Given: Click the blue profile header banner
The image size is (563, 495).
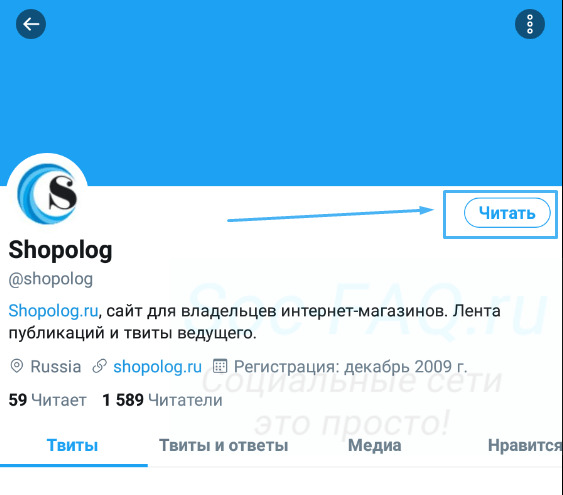Looking at the screenshot, I should tap(282, 93).
